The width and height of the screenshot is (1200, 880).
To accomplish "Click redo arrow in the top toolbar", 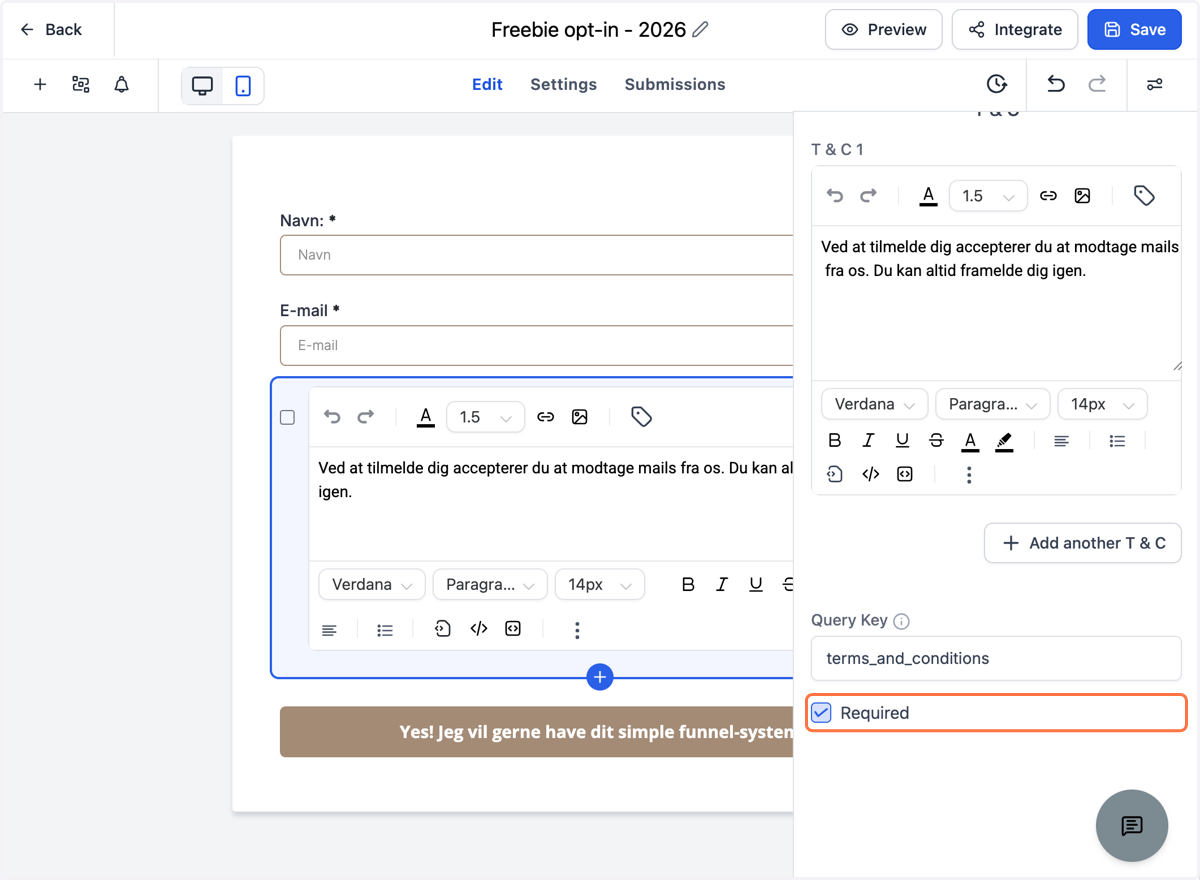I will pos(1097,85).
